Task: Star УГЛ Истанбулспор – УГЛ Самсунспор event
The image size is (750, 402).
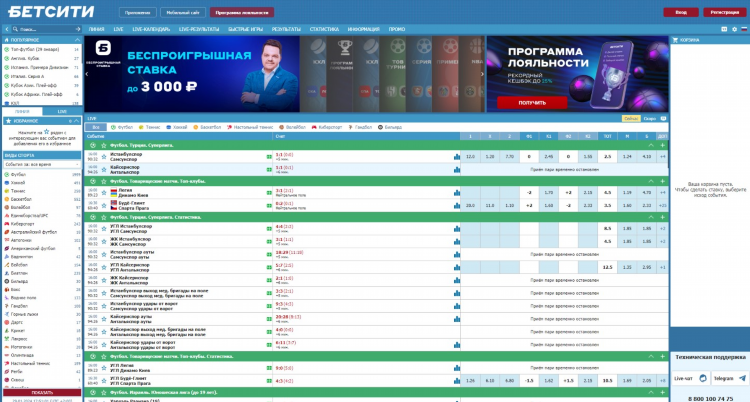Action: point(104,229)
